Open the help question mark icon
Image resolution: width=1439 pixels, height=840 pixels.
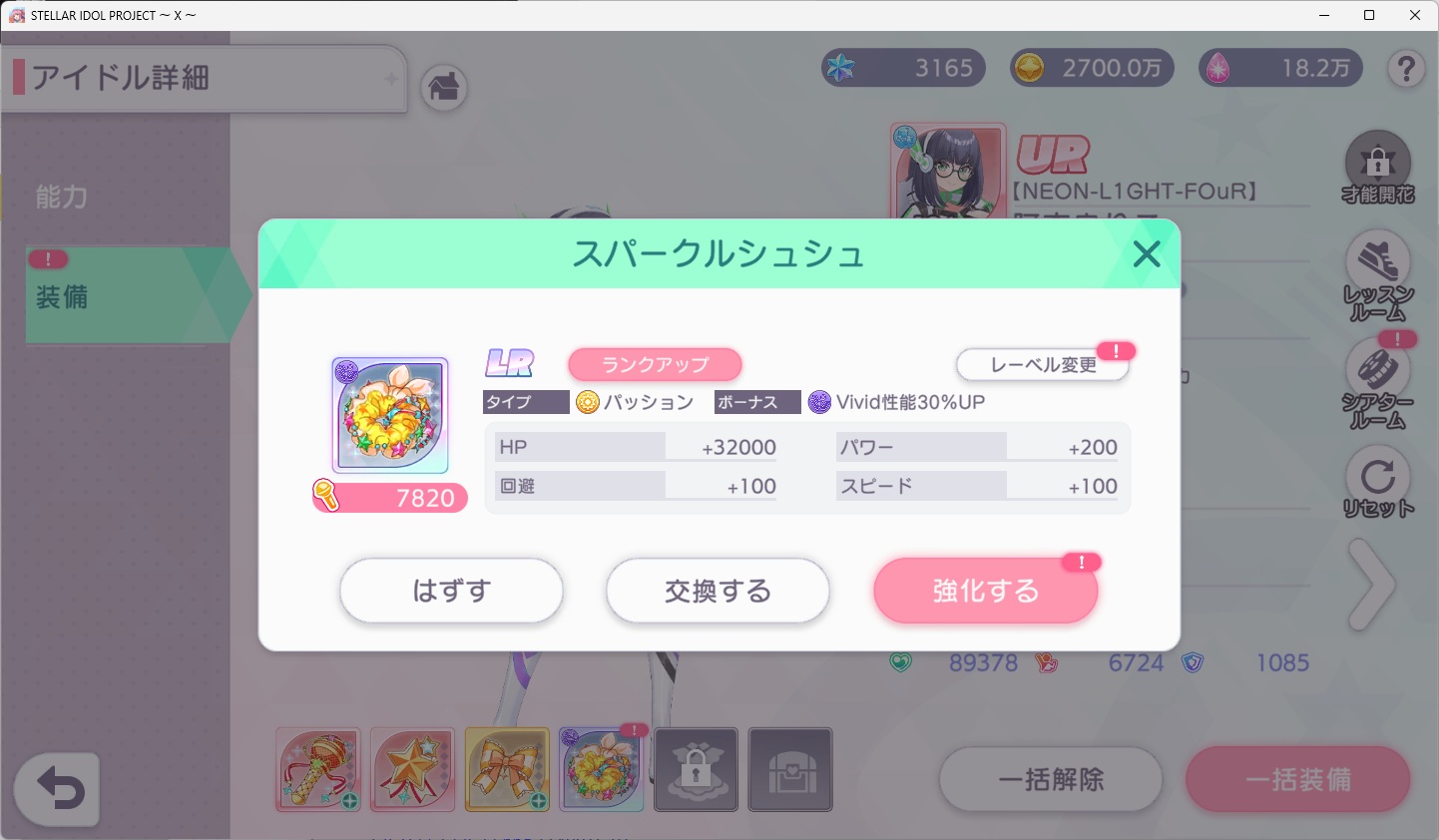[1406, 68]
